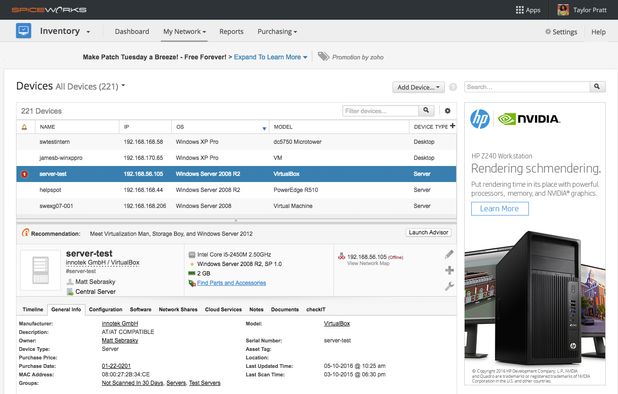Click the Find Parts tag icon

coord(192,283)
